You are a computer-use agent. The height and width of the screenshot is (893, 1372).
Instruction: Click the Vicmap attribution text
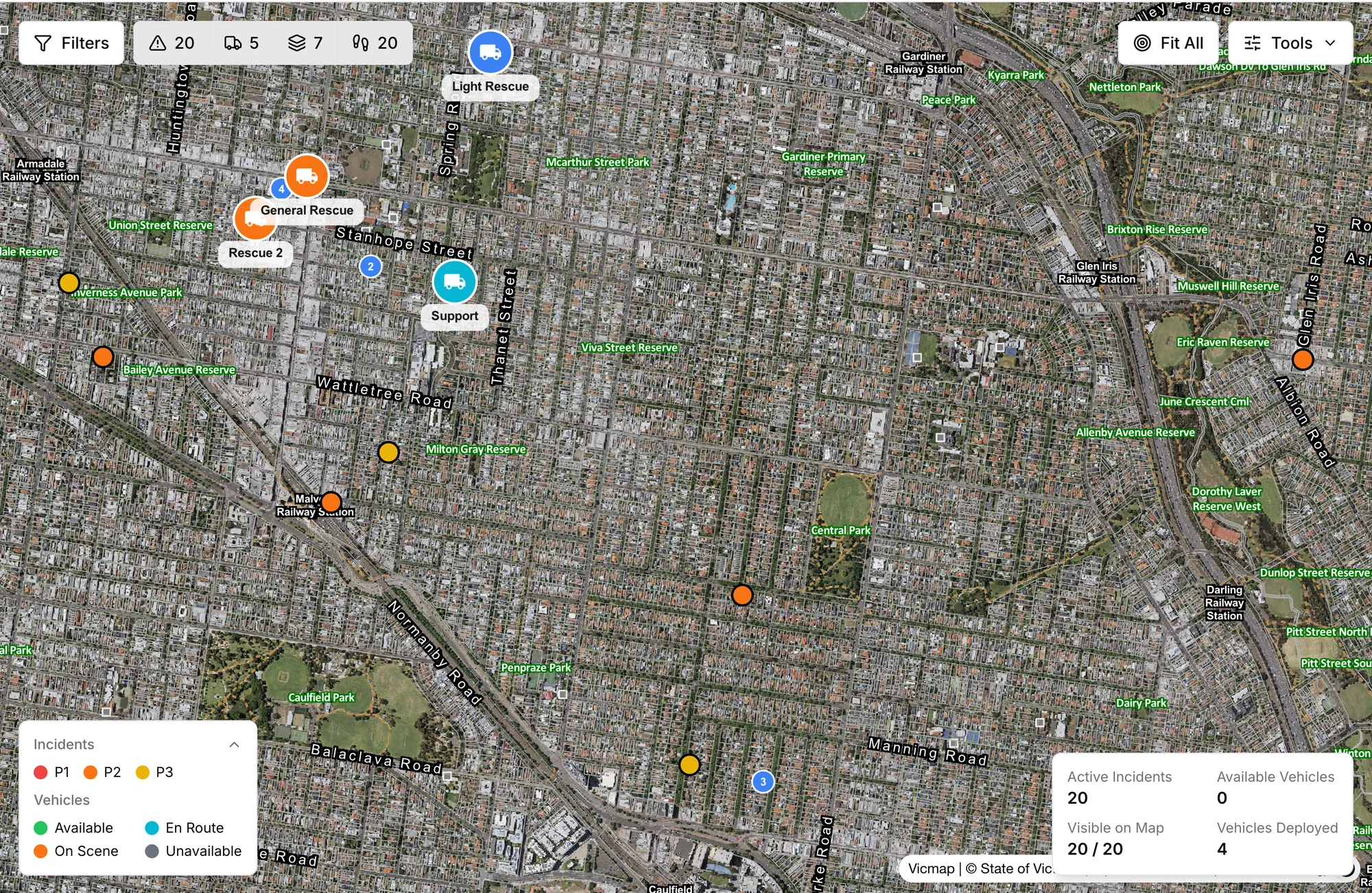point(979,868)
